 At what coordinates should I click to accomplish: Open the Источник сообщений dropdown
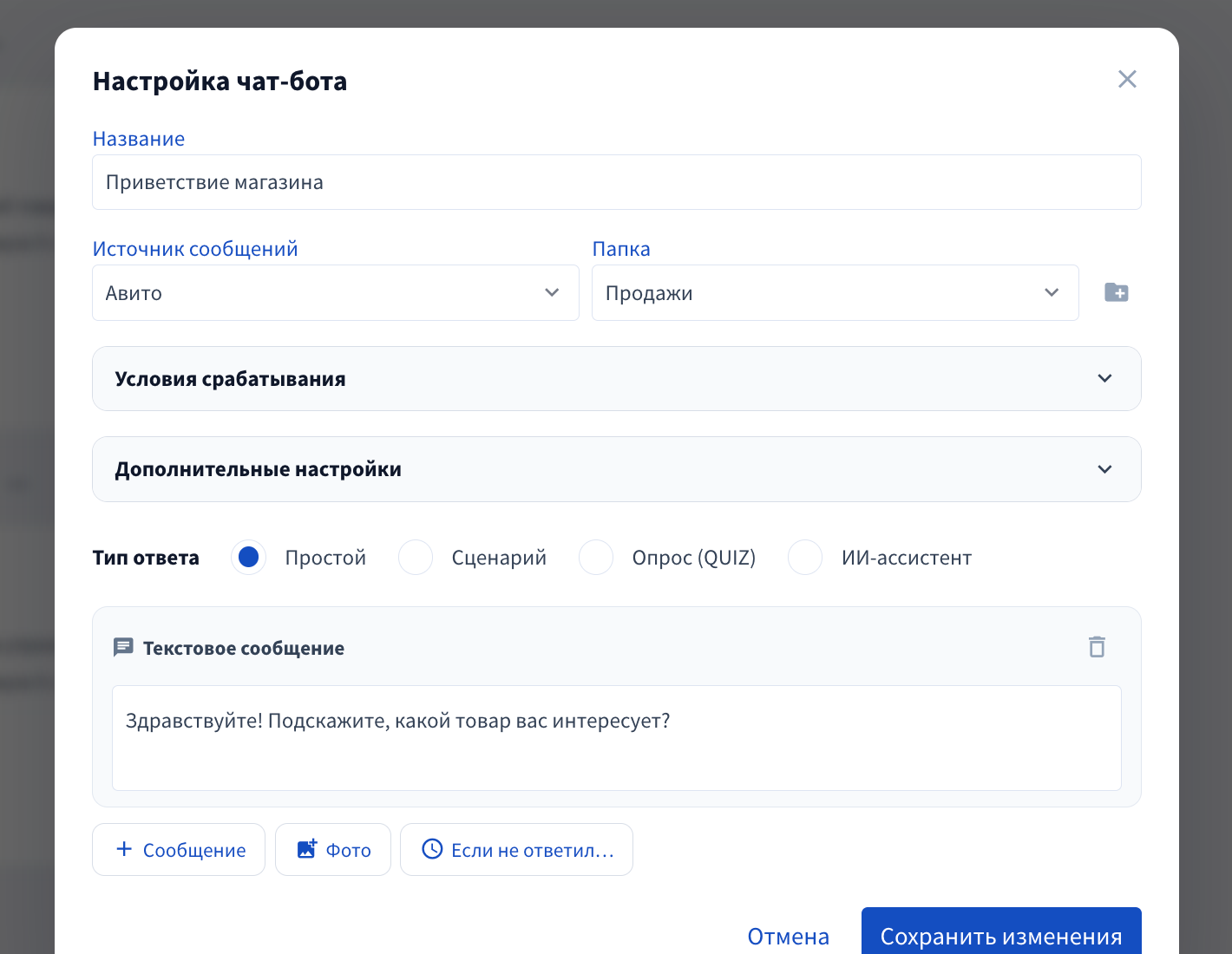[336, 292]
